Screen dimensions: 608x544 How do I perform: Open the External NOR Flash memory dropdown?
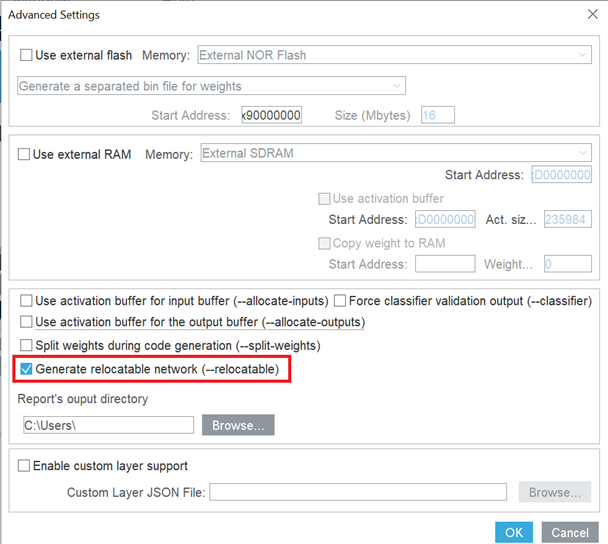pos(394,55)
